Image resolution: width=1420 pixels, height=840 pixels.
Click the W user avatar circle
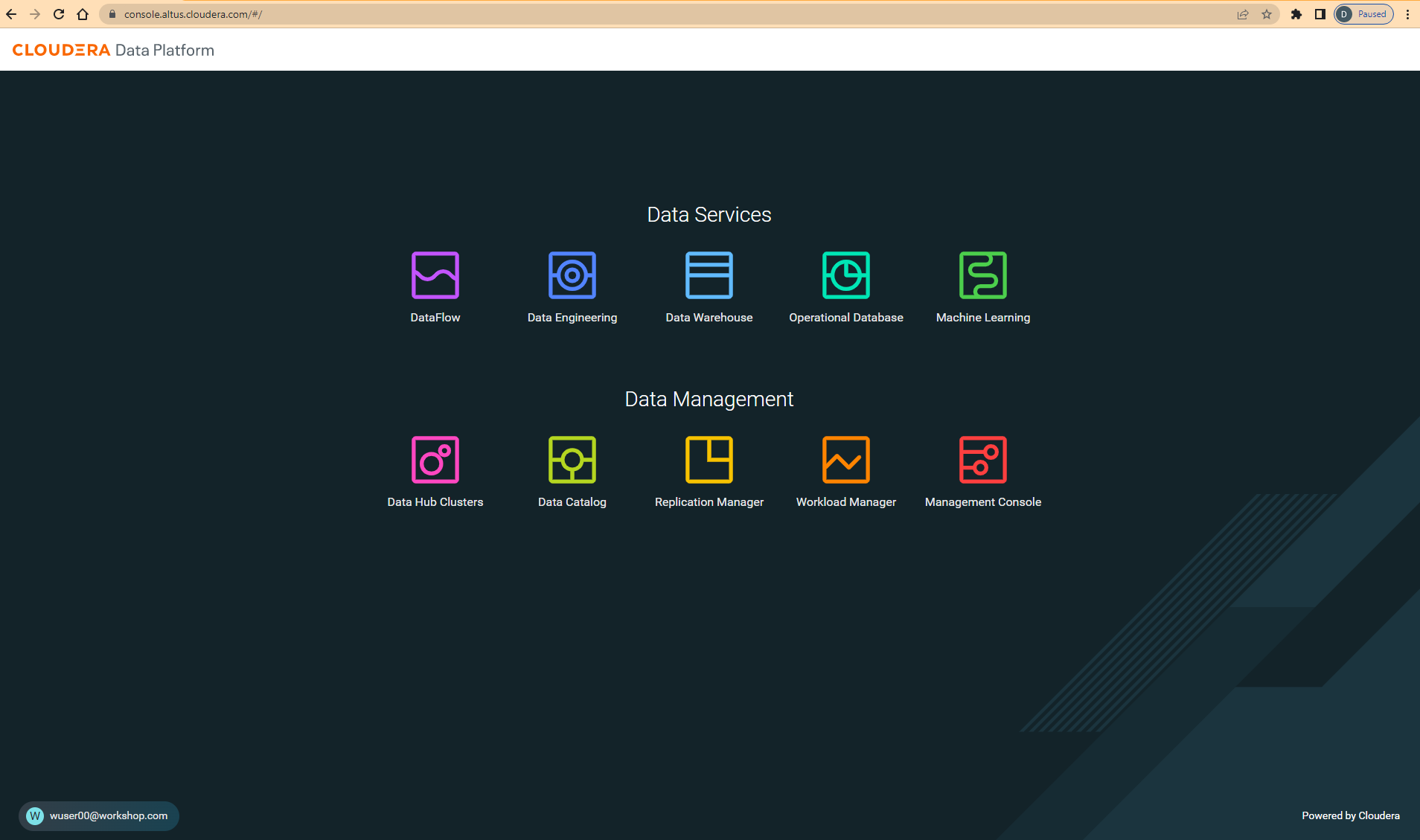click(x=35, y=816)
